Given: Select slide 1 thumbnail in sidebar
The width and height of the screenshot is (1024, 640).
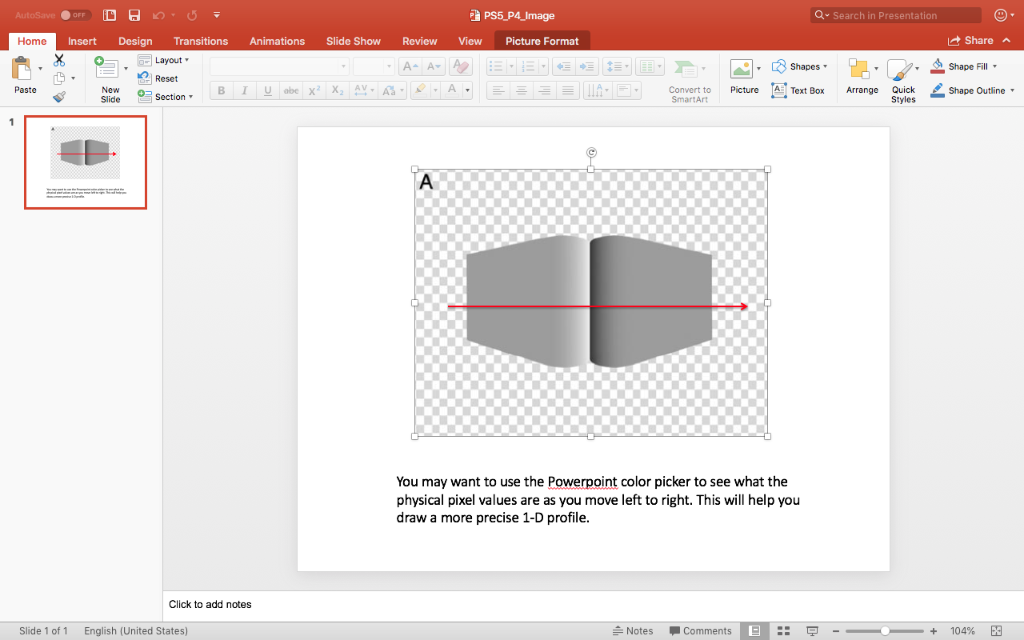Looking at the screenshot, I should (x=85, y=162).
